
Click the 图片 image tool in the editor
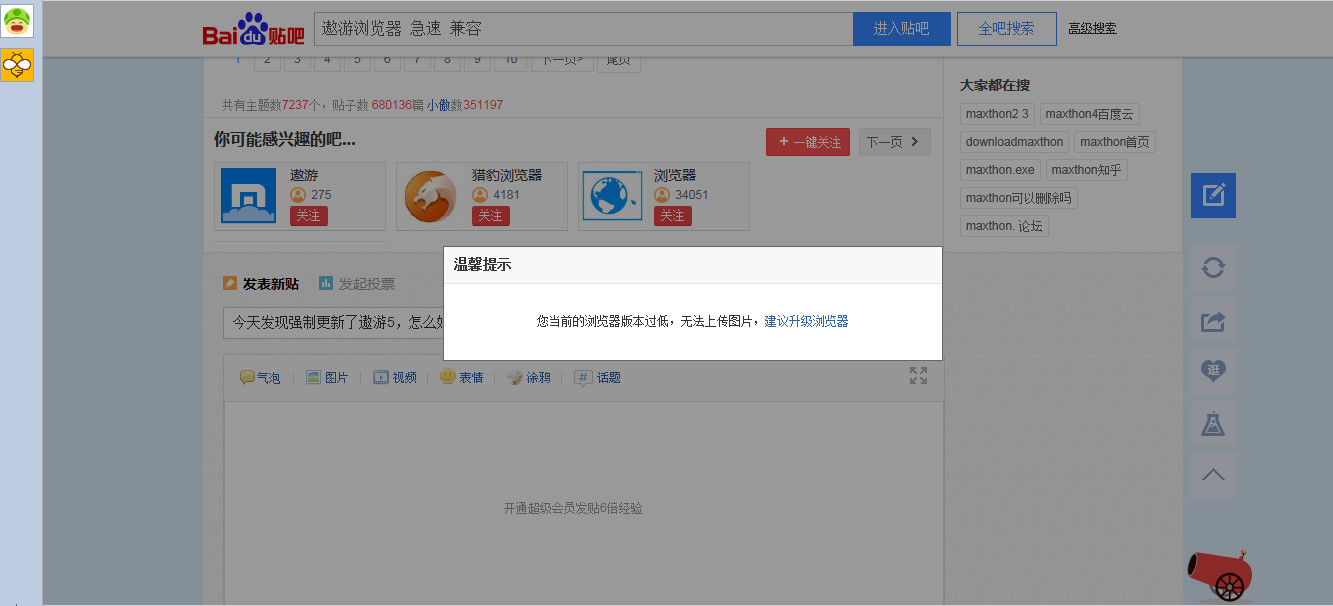(327, 377)
